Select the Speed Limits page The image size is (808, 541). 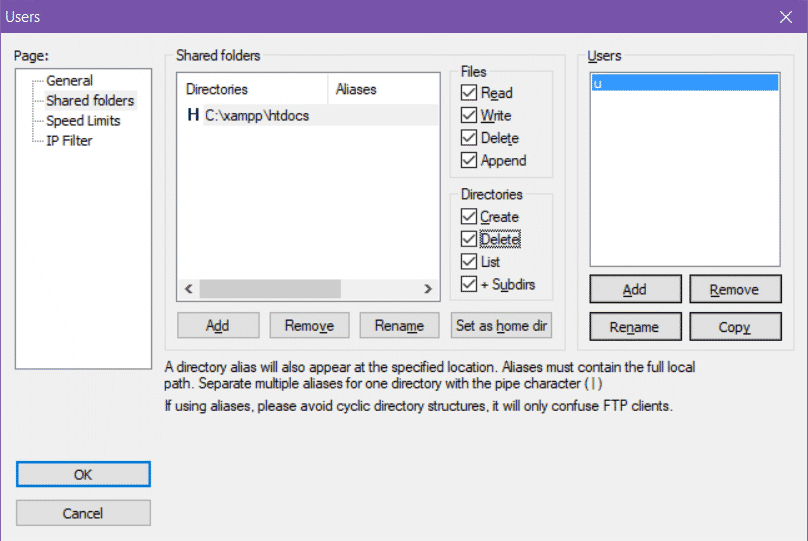click(x=83, y=121)
